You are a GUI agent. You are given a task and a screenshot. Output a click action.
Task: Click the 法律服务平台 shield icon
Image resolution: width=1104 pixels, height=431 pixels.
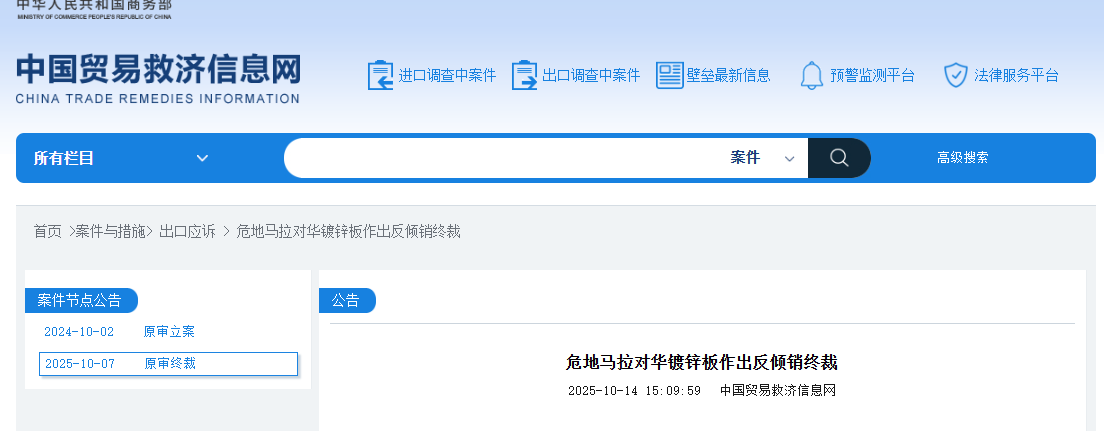(956, 75)
